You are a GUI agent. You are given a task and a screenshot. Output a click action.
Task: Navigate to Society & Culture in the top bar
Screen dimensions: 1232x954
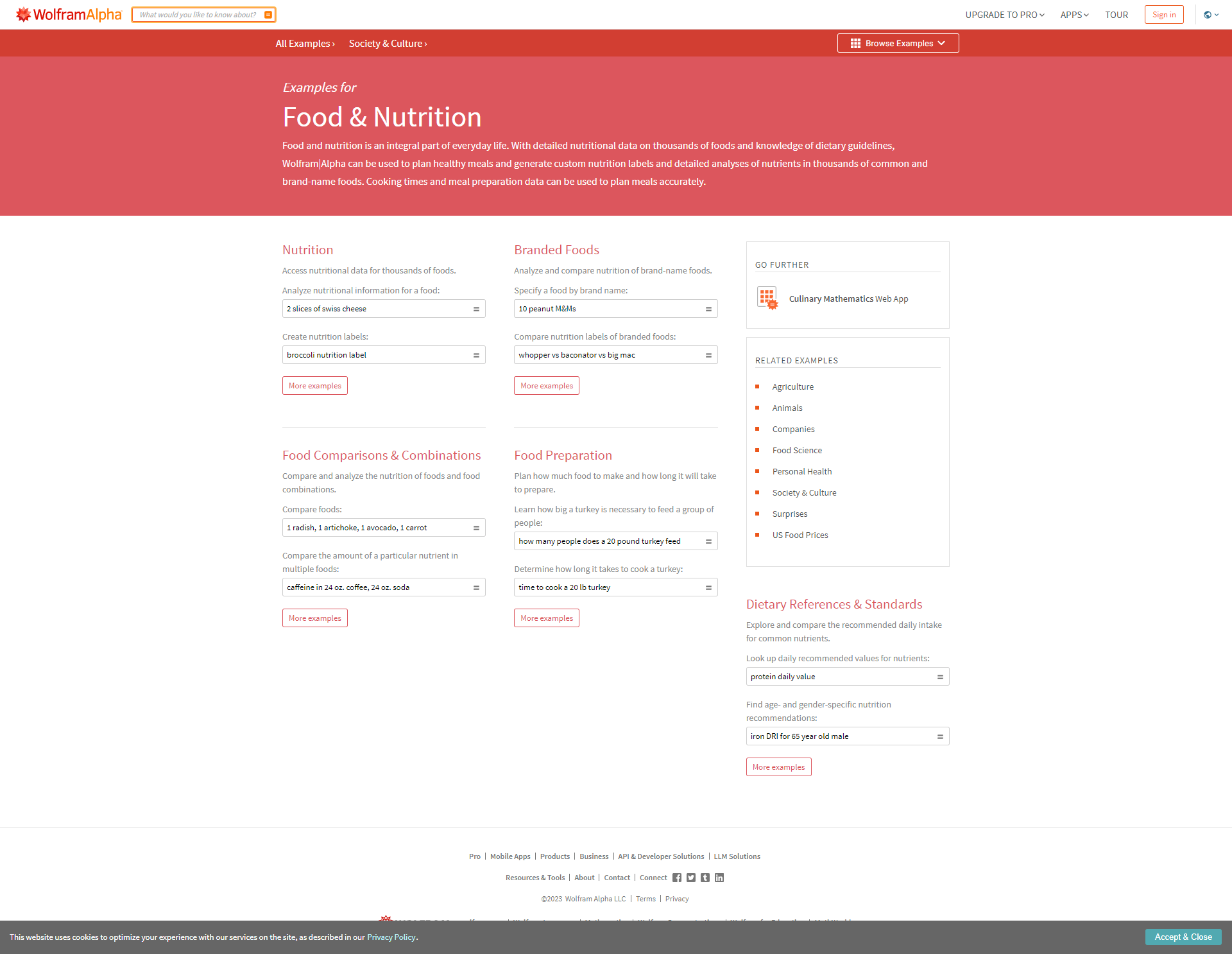(x=387, y=43)
